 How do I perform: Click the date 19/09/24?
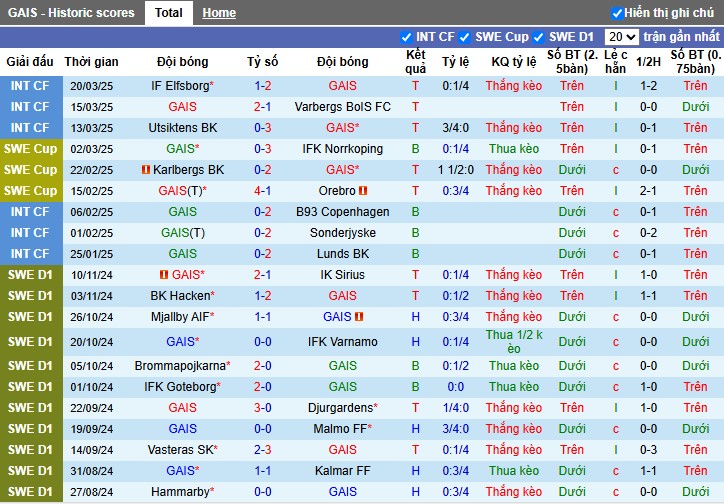pyautogui.click(x=91, y=429)
